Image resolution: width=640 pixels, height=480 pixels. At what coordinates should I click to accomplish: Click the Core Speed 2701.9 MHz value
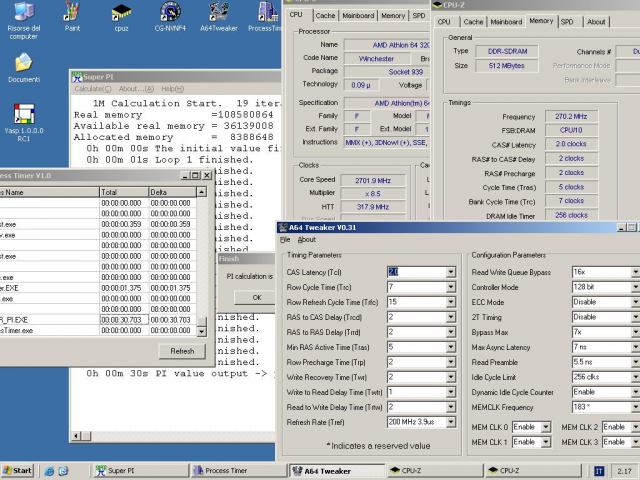point(373,180)
